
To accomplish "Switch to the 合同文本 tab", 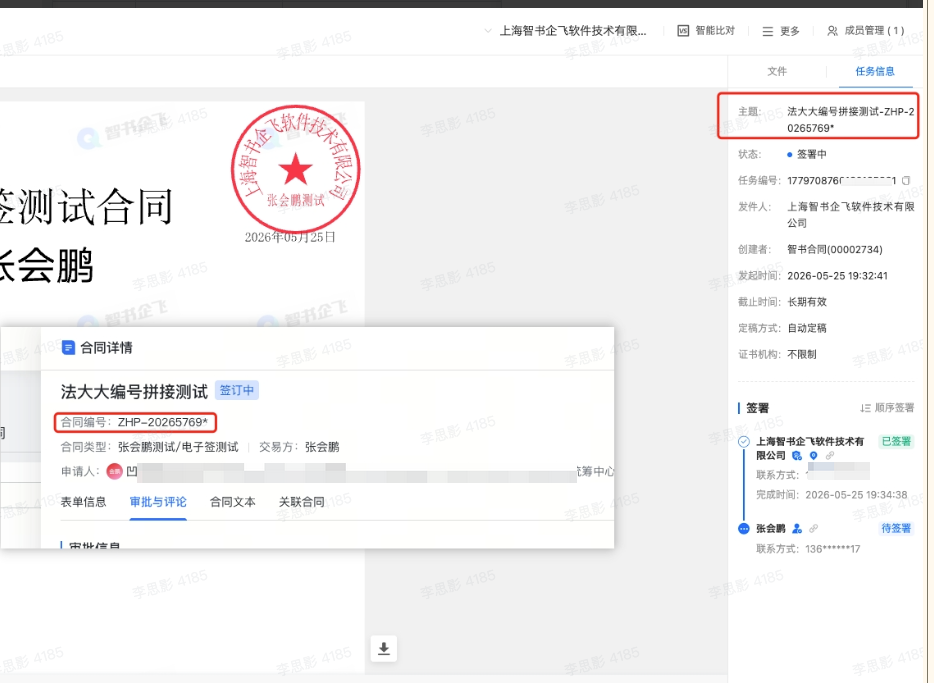I will [232, 502].
